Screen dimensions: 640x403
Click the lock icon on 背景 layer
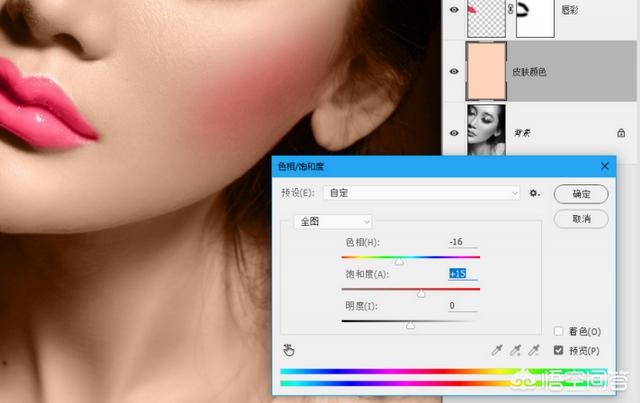pos(621,133)
